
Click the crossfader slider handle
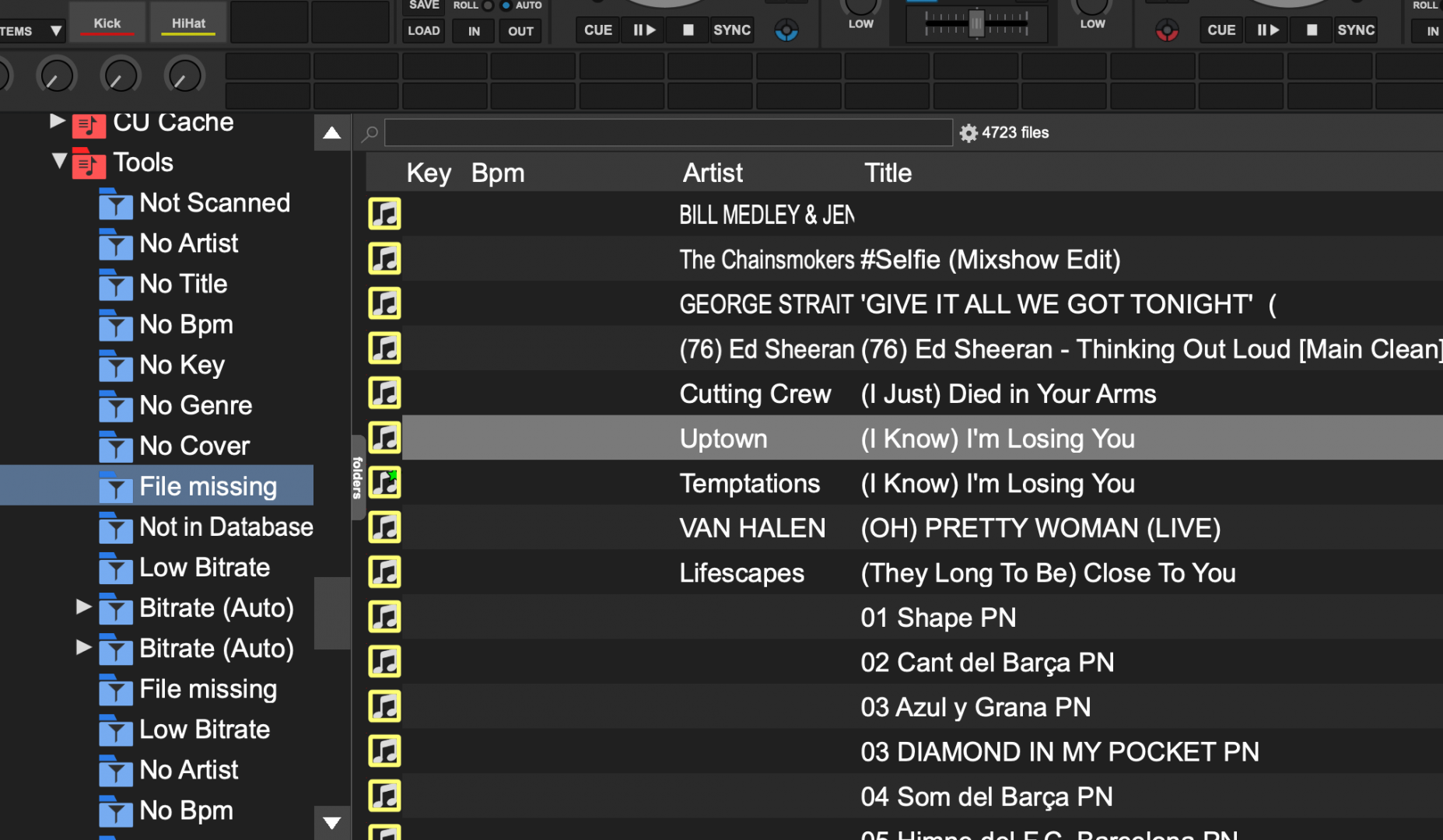coord(976,24)
